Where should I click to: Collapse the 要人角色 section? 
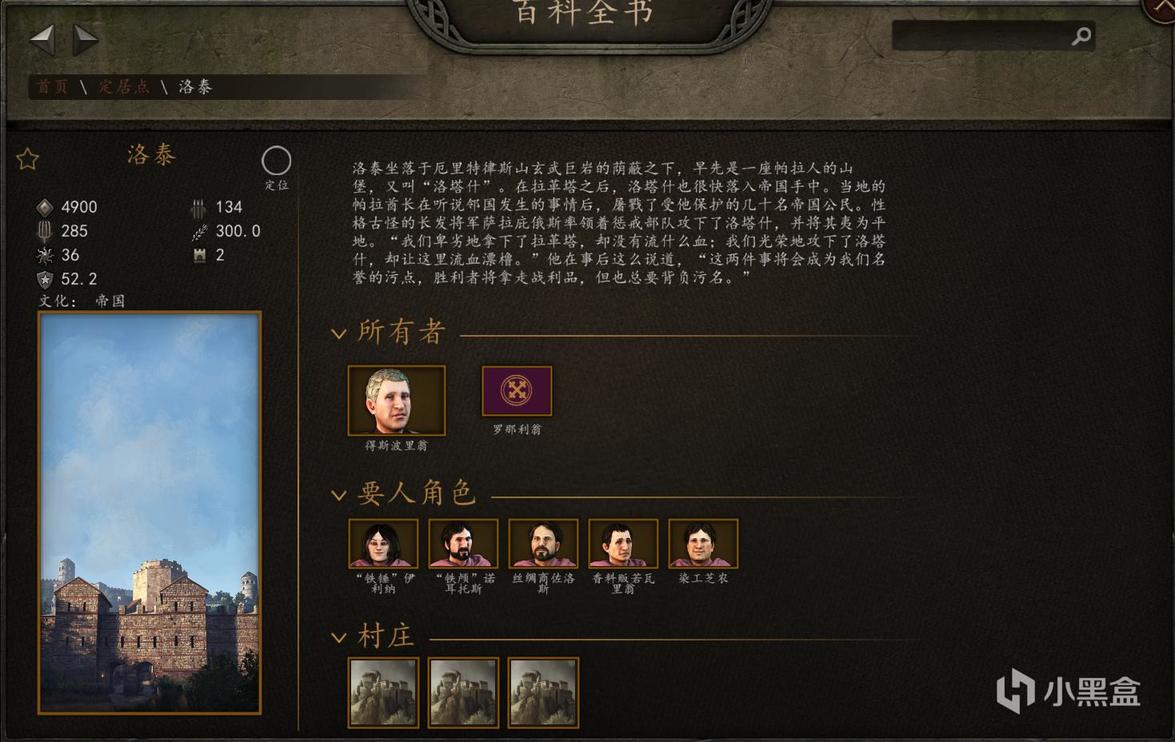point(339,495)
